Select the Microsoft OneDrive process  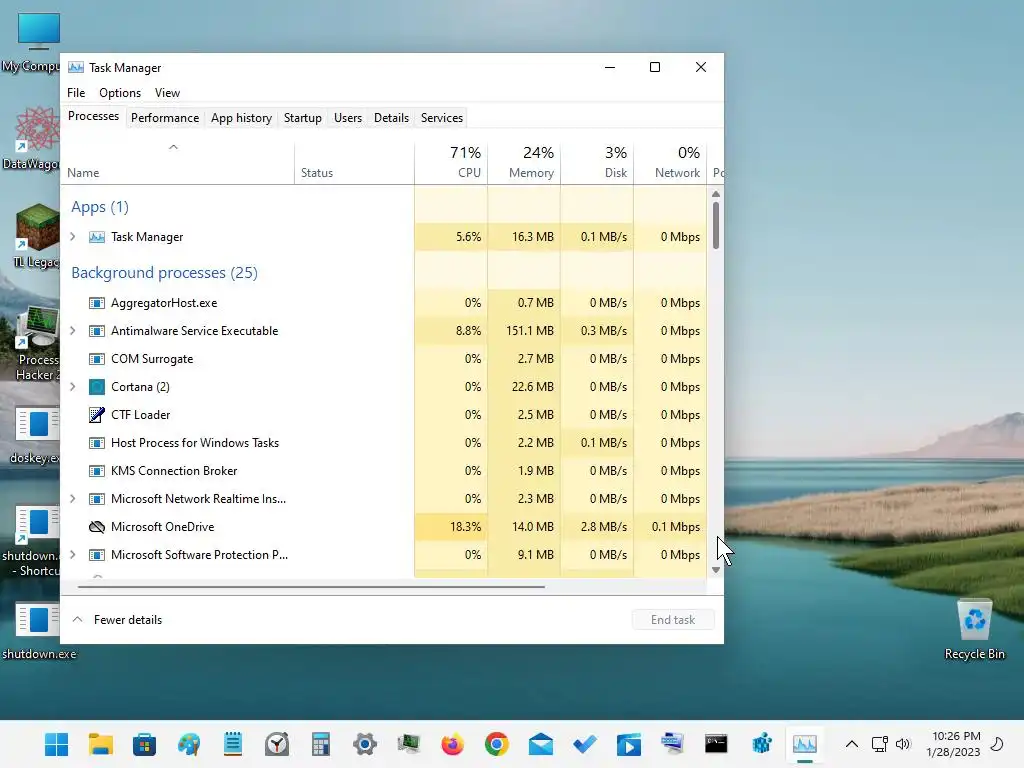coord(383,526)
